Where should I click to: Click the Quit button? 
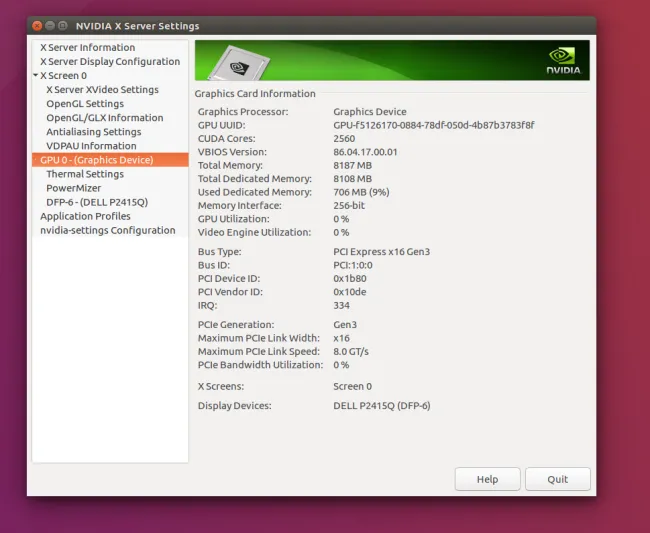(x=558, y=479)
